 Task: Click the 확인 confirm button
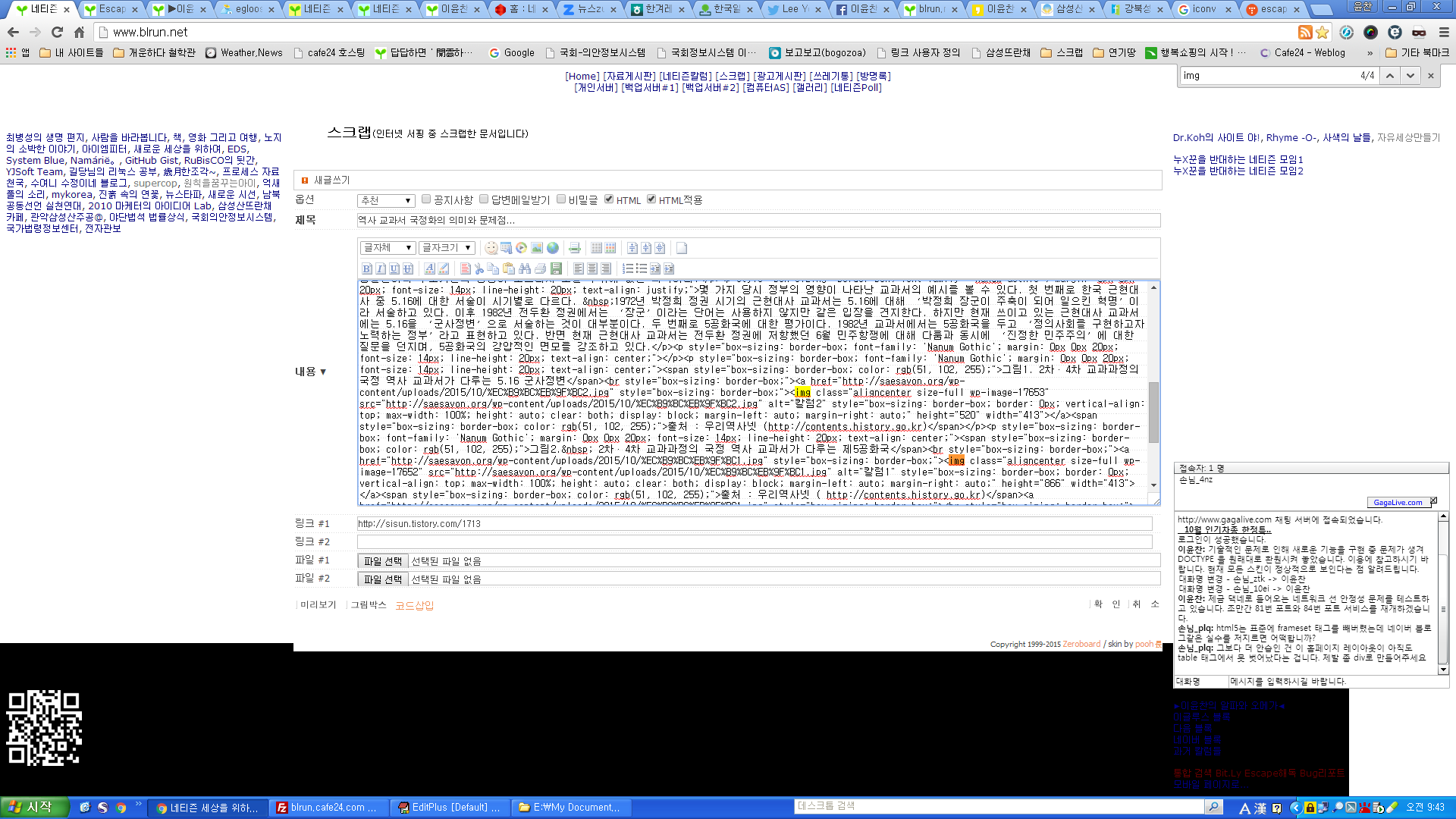(1107, 604)
